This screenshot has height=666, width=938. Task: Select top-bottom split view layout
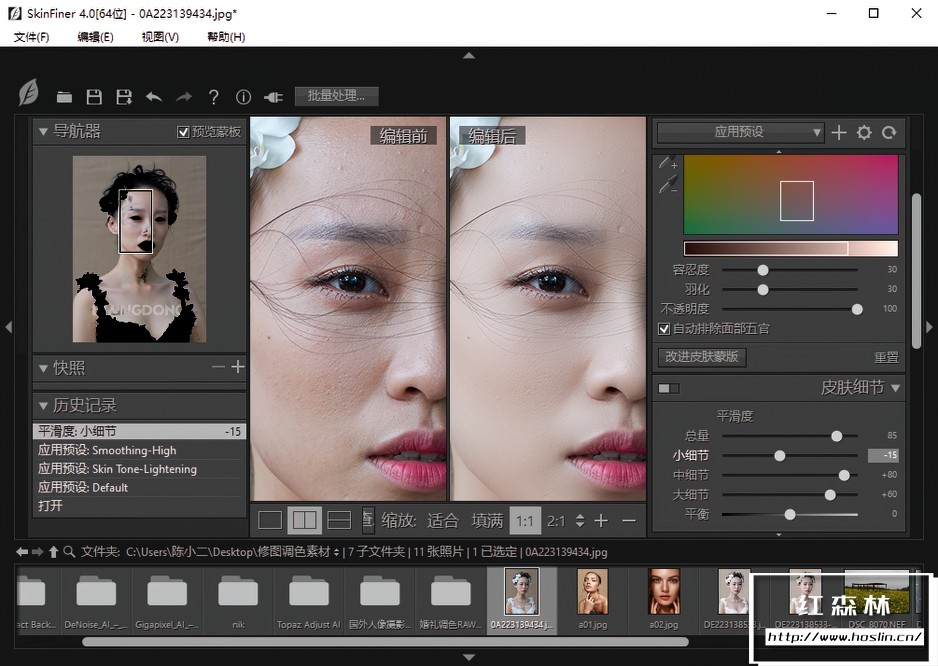pos(339,520)
